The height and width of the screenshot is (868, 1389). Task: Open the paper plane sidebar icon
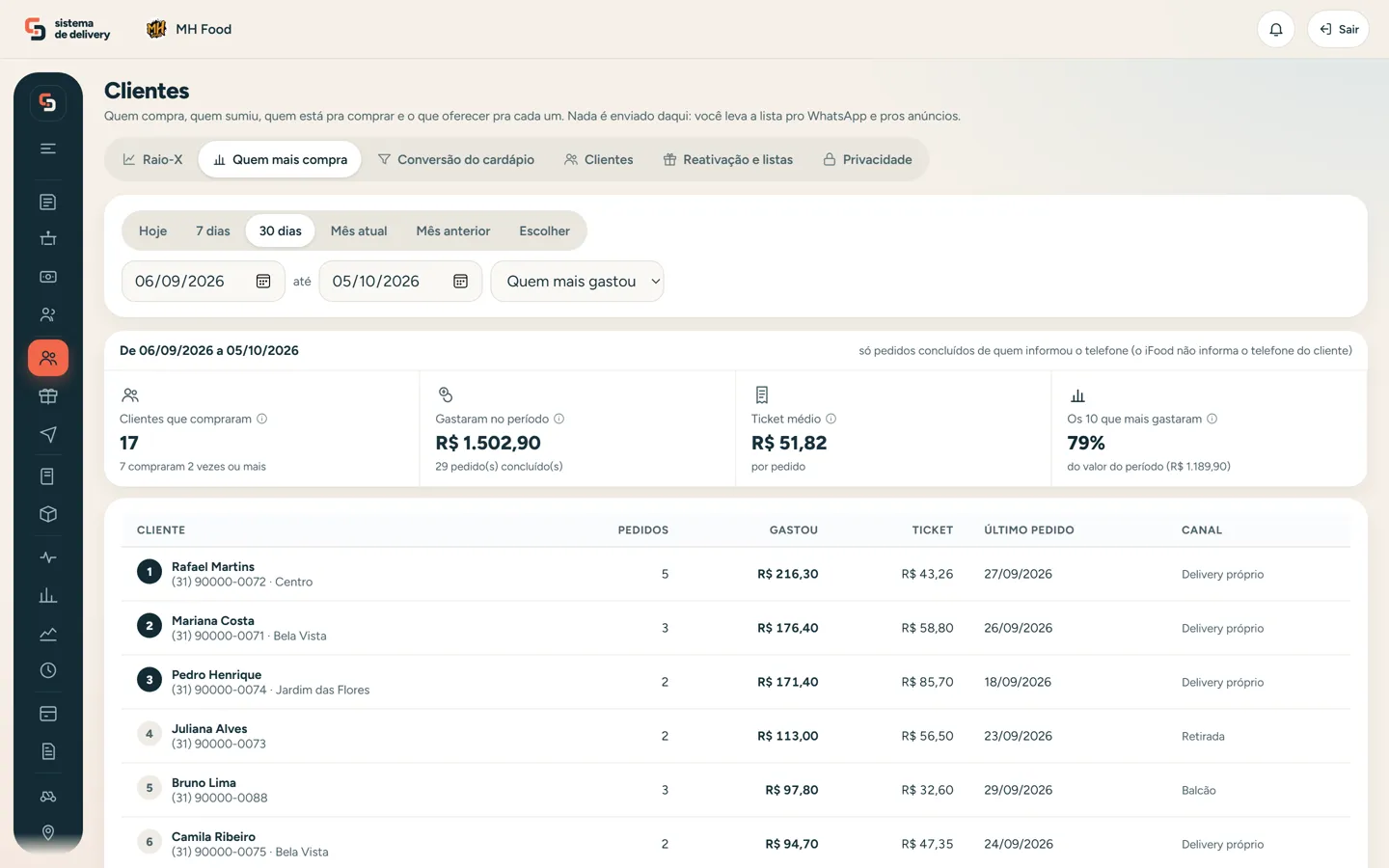click(x=48, y=435)
